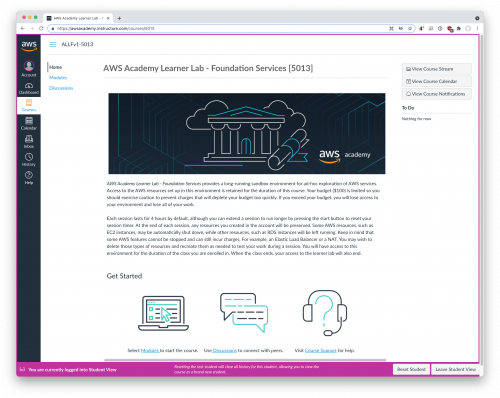Click View Course Calendar button
Viewport: 500px width, 398px height.
click(437, 81)
